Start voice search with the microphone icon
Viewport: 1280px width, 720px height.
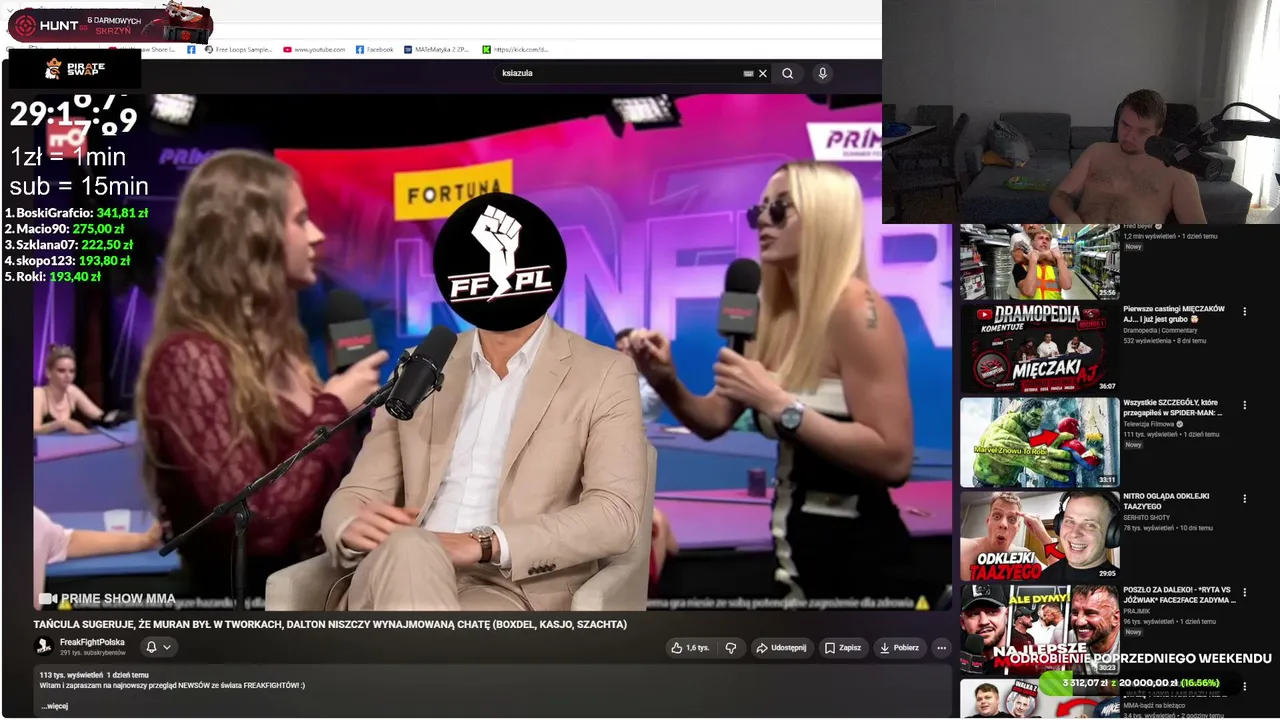click(x=822, y=73)
